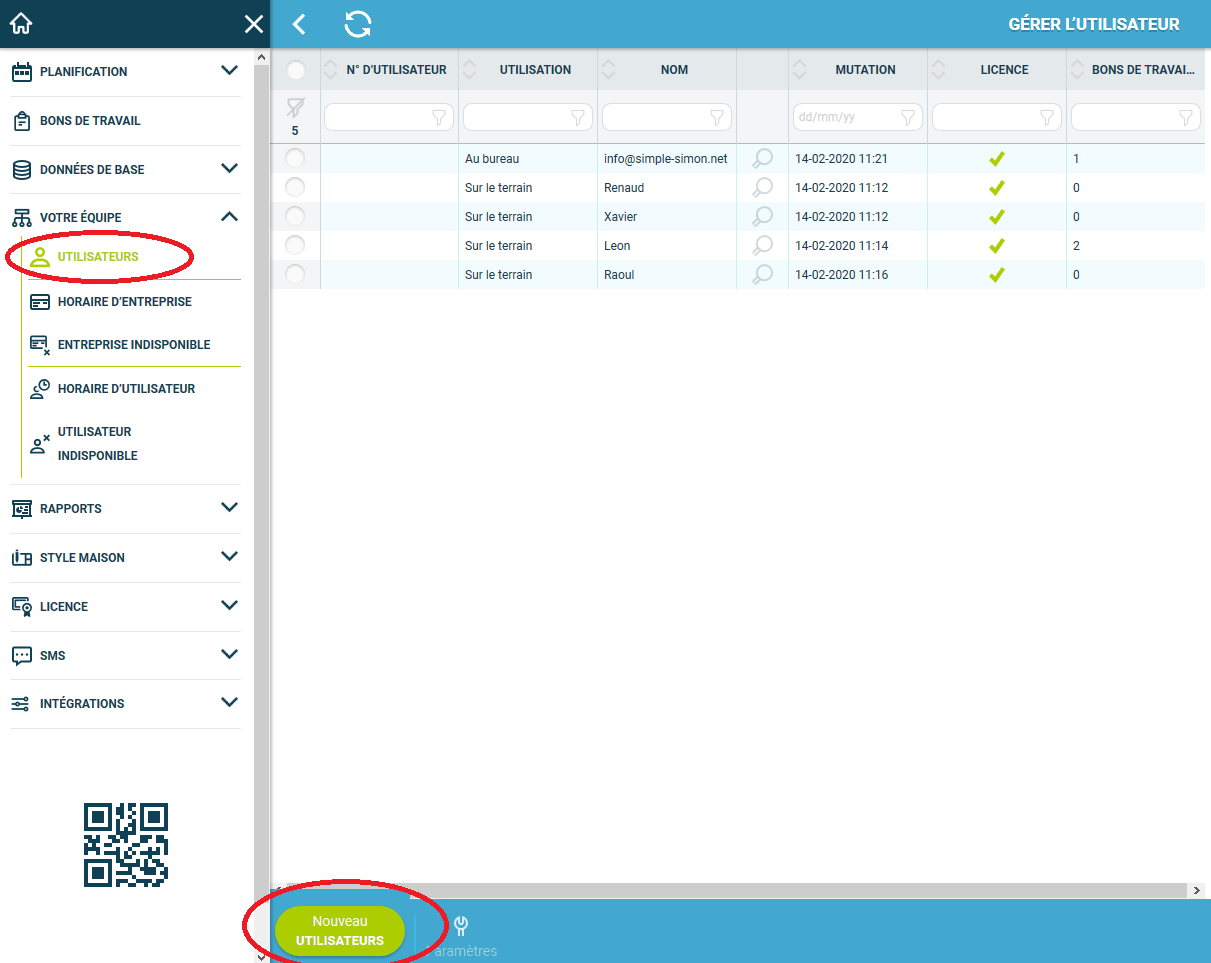Refresh the user list

[358, 24]
